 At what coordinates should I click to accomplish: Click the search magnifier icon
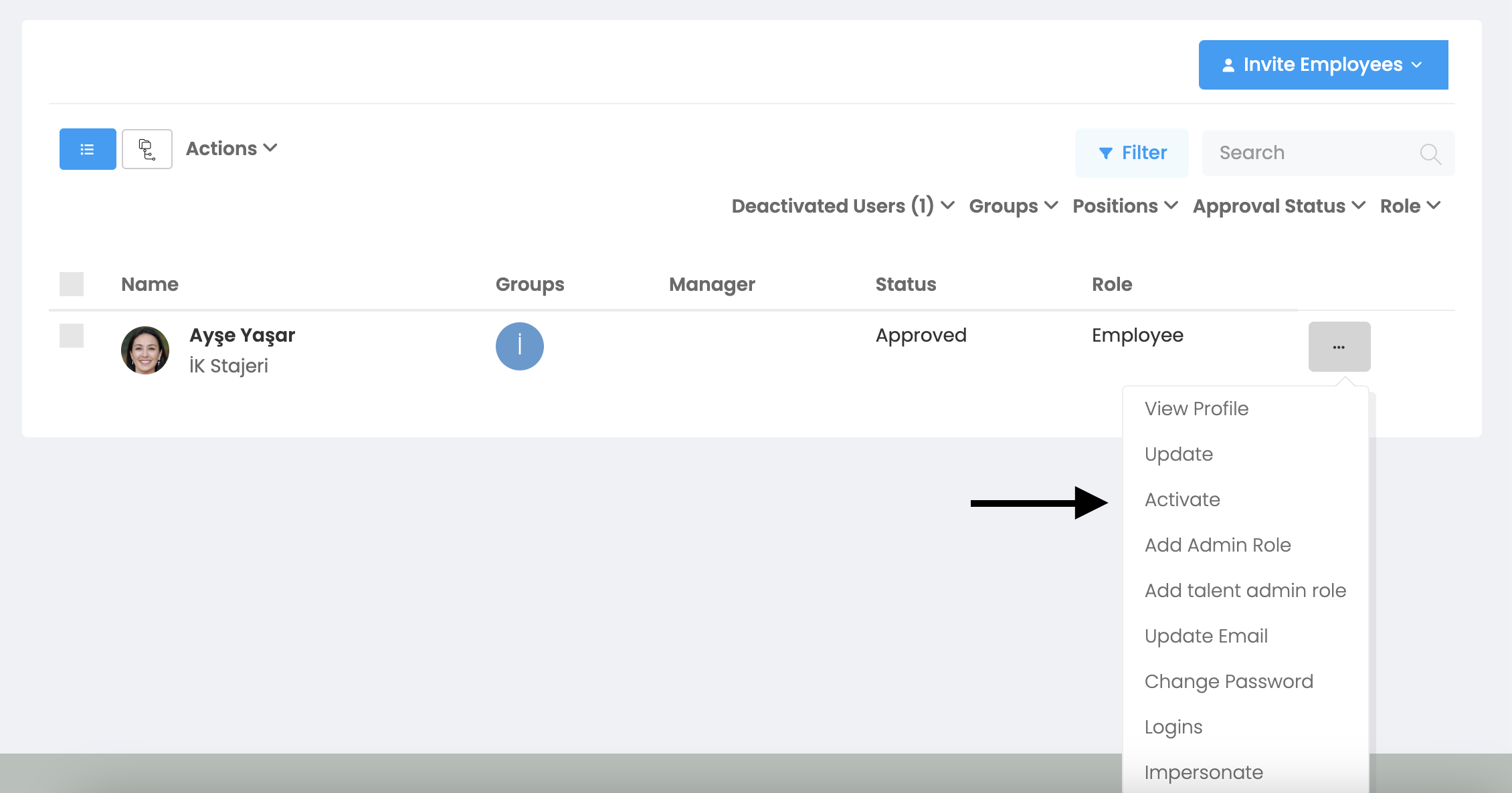point(1430,154)
